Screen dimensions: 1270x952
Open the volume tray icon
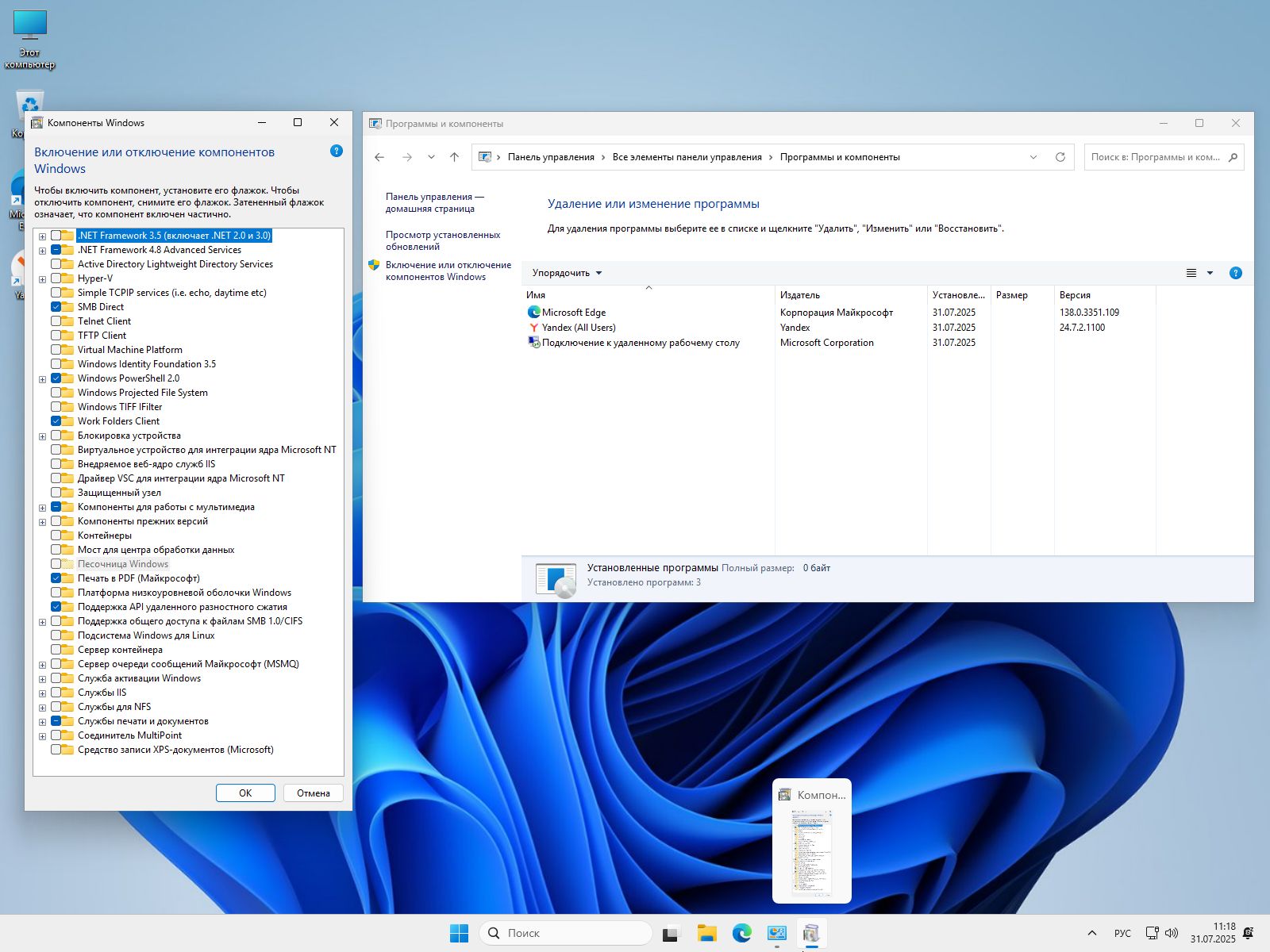(x=1172, y=933)
